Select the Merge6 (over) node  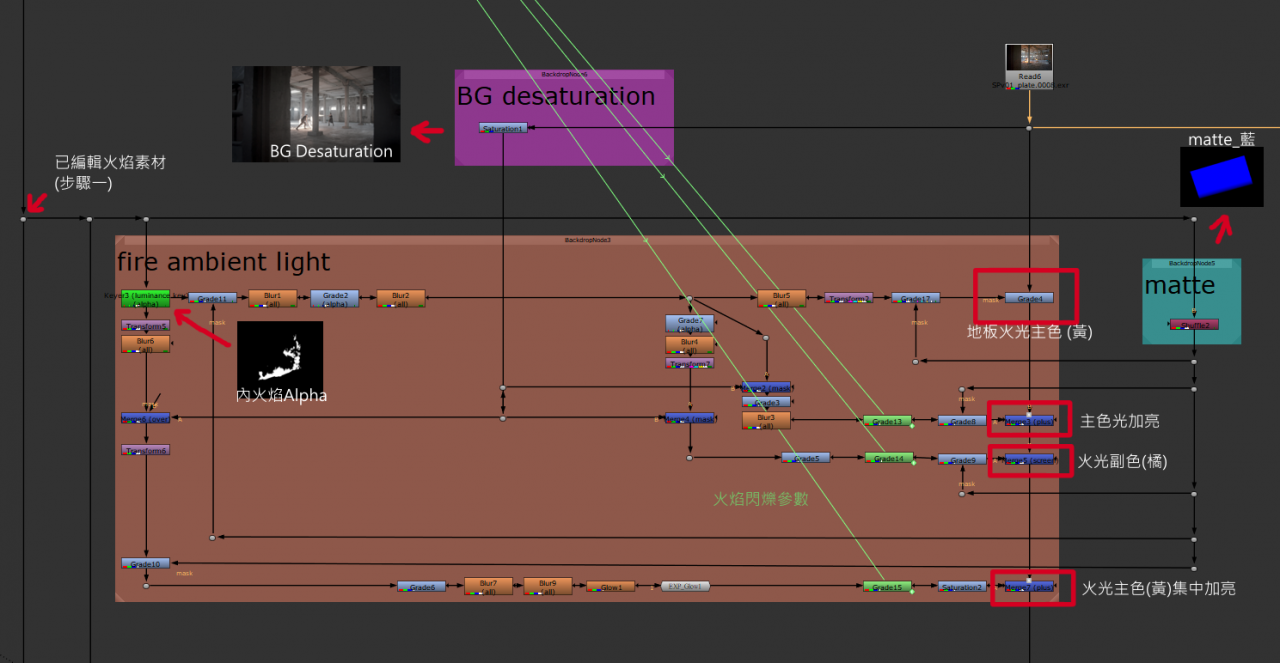pyautogui.click(x=146, y=418)
